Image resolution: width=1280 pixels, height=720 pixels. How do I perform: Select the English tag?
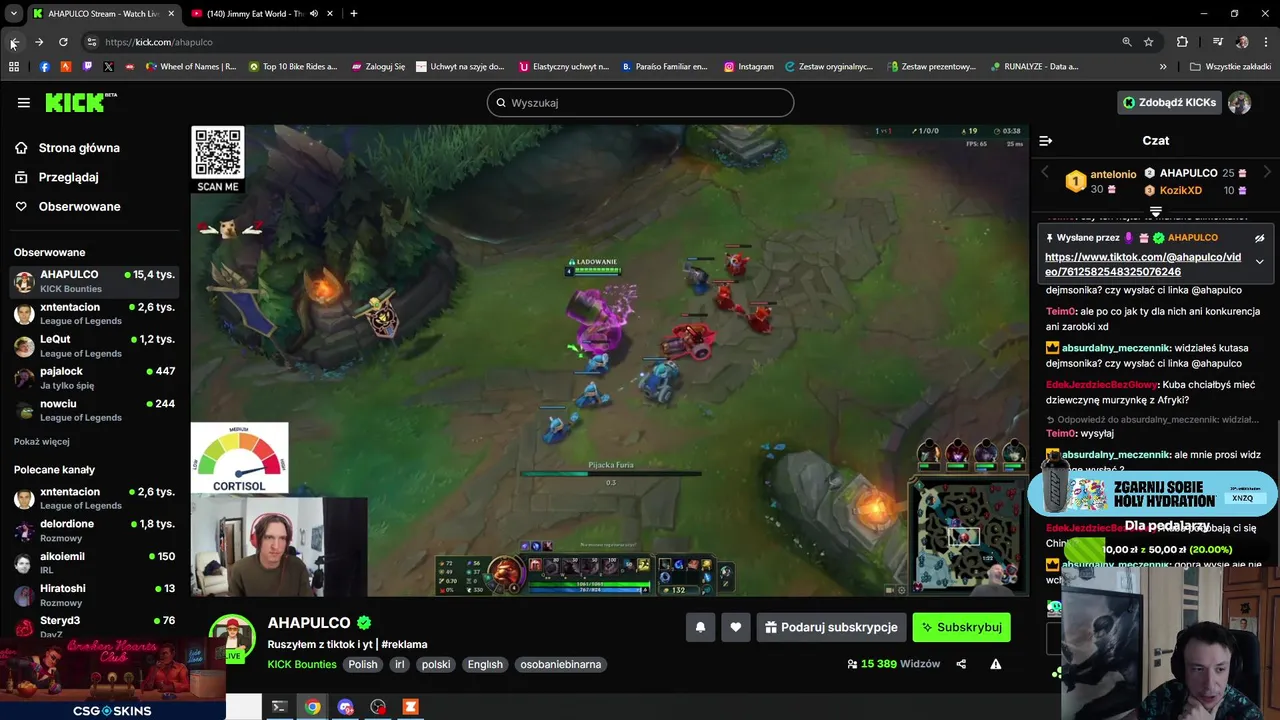[x=485, y=664]
